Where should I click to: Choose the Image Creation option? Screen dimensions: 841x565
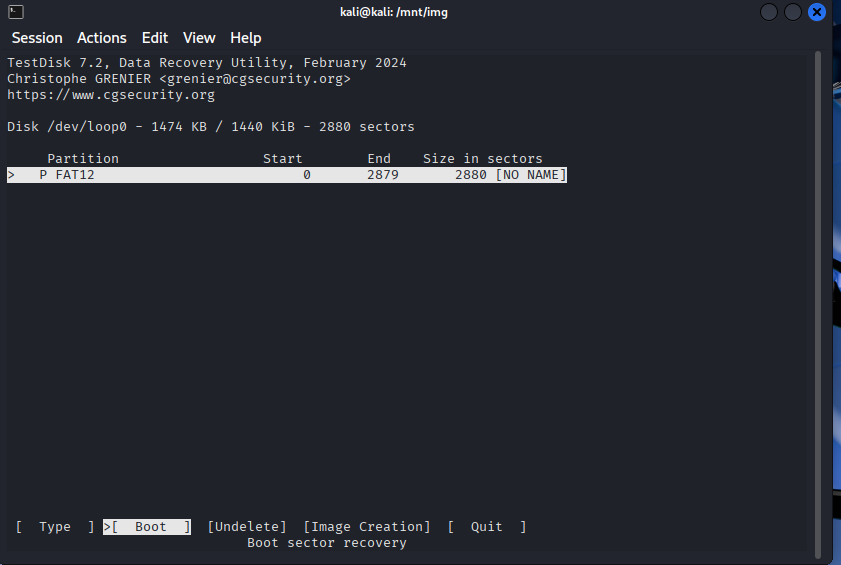tap(367, 527)
